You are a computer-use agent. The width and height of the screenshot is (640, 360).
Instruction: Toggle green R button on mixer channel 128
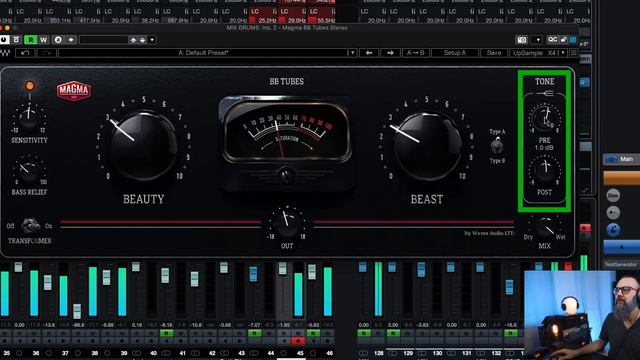(x=364, y=333)
